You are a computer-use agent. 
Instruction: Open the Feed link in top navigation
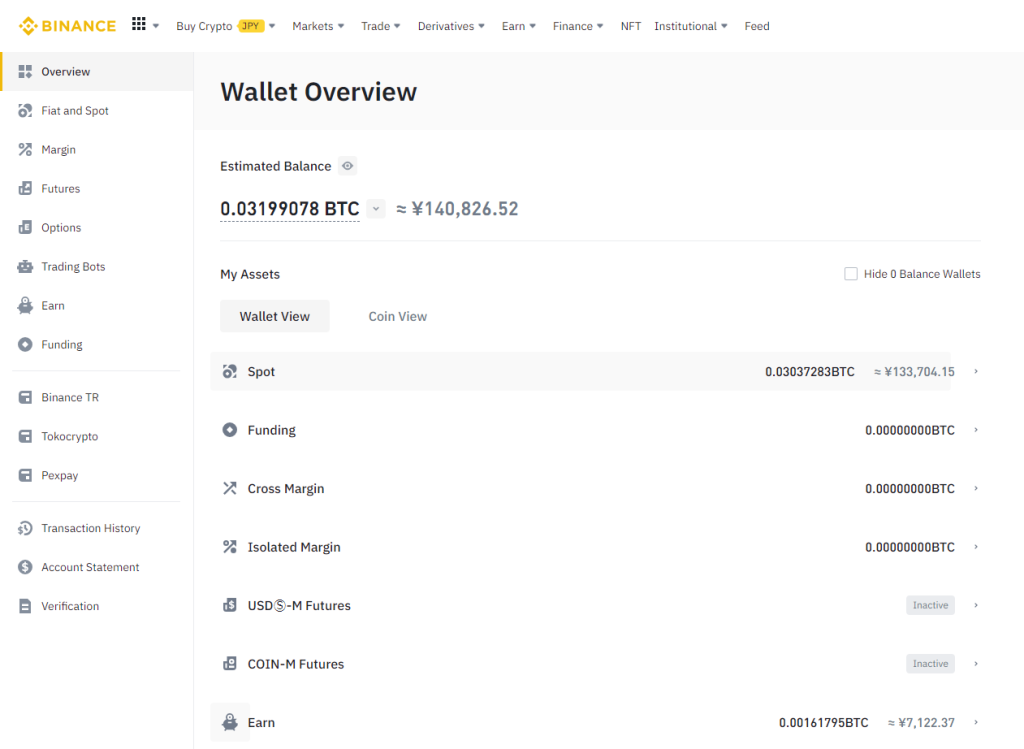pyautogui.click(x=757, y=26)
